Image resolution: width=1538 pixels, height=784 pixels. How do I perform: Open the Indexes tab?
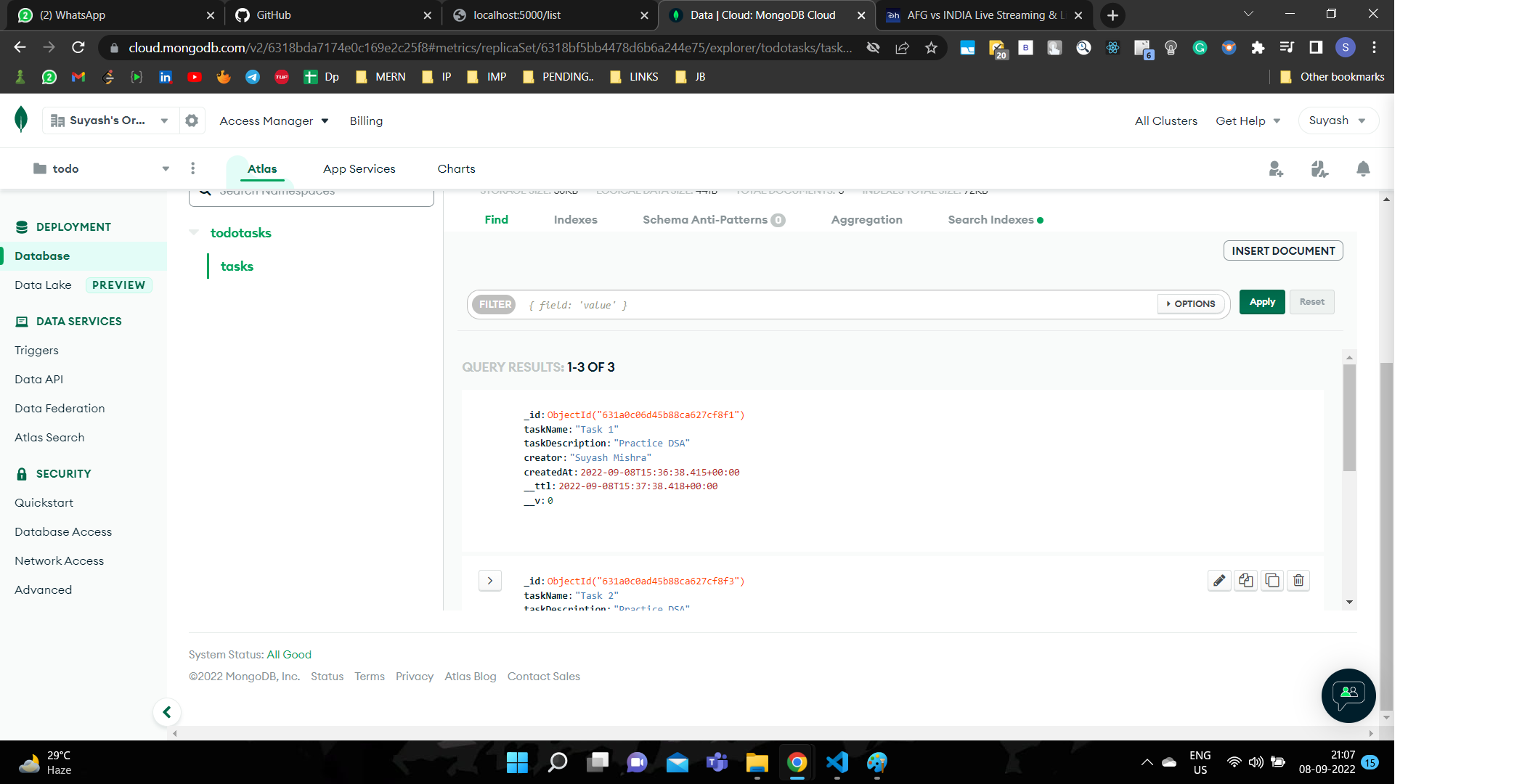[575, 220]
